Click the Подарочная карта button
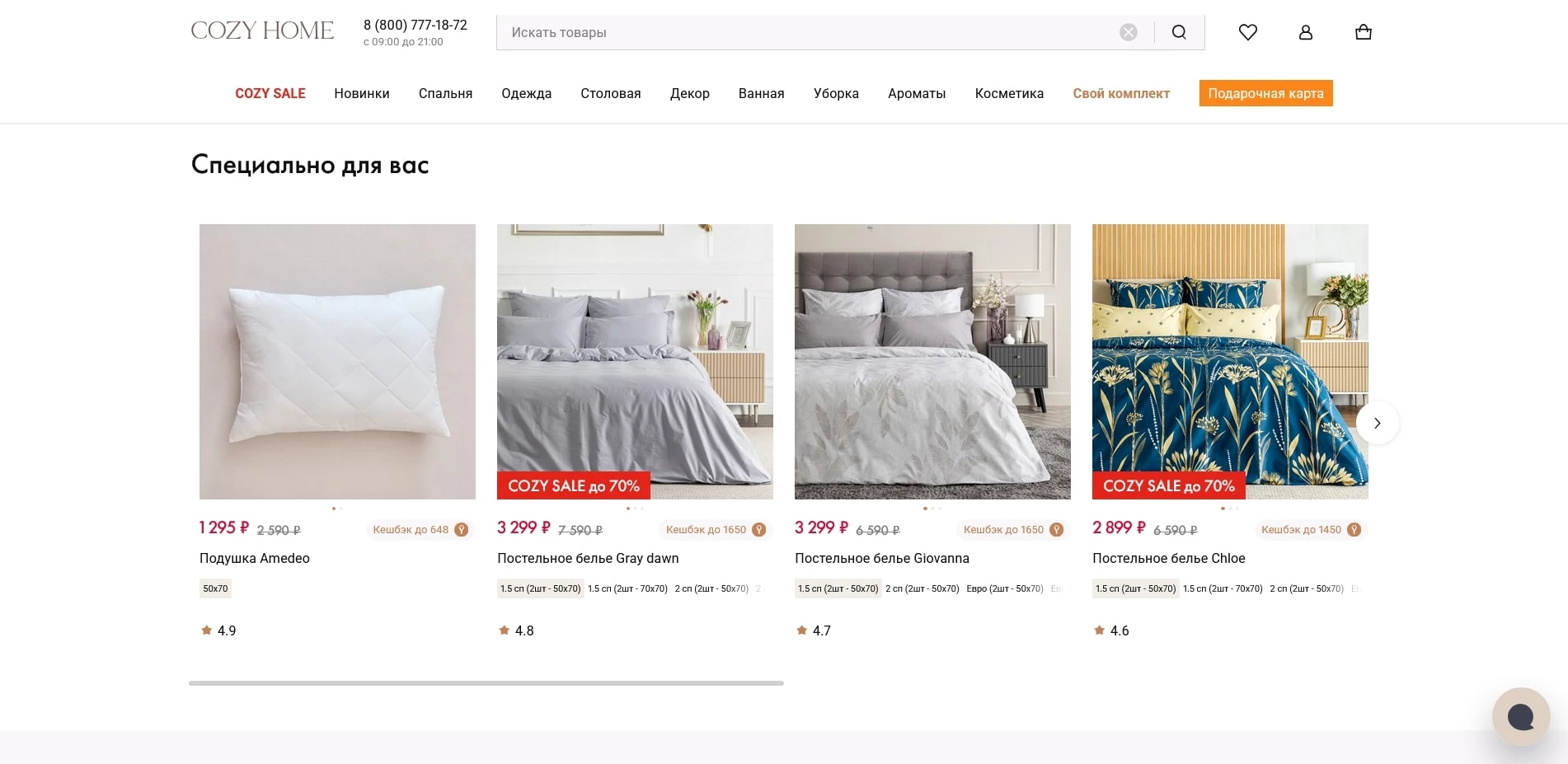 1265,93
